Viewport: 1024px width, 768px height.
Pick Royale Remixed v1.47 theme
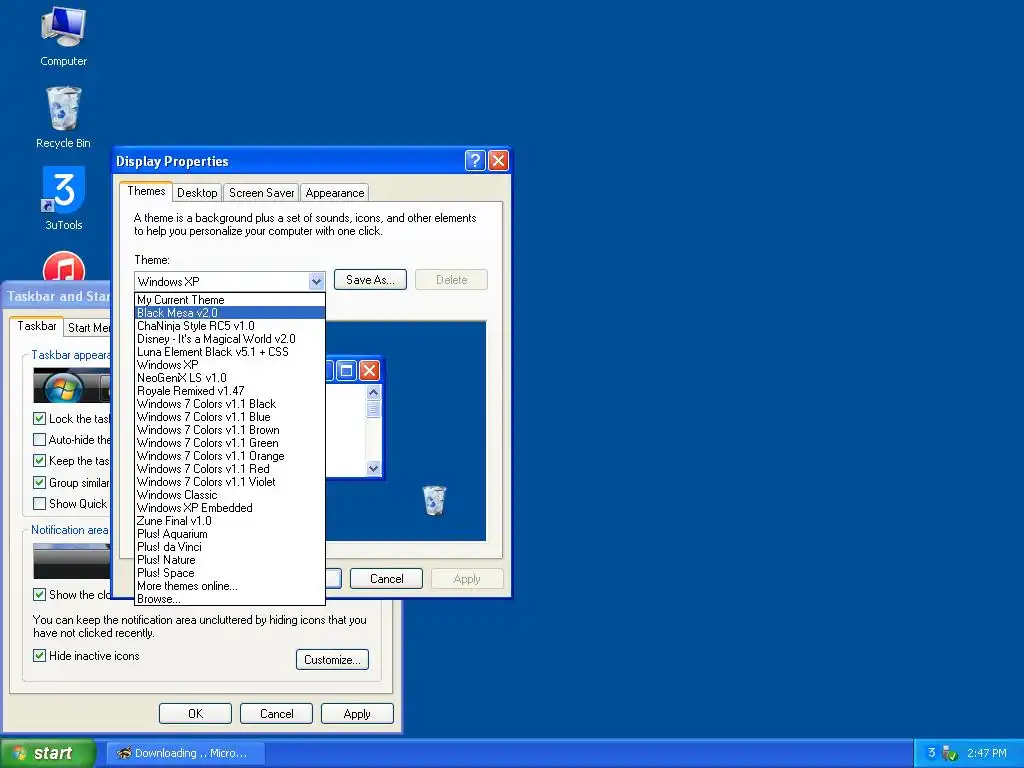(230, 391)
